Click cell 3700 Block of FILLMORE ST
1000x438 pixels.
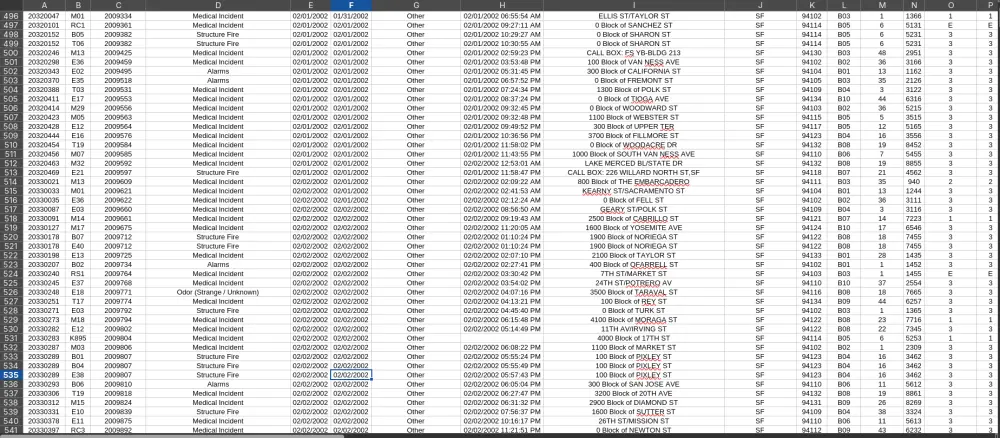[x=634, y=136]
